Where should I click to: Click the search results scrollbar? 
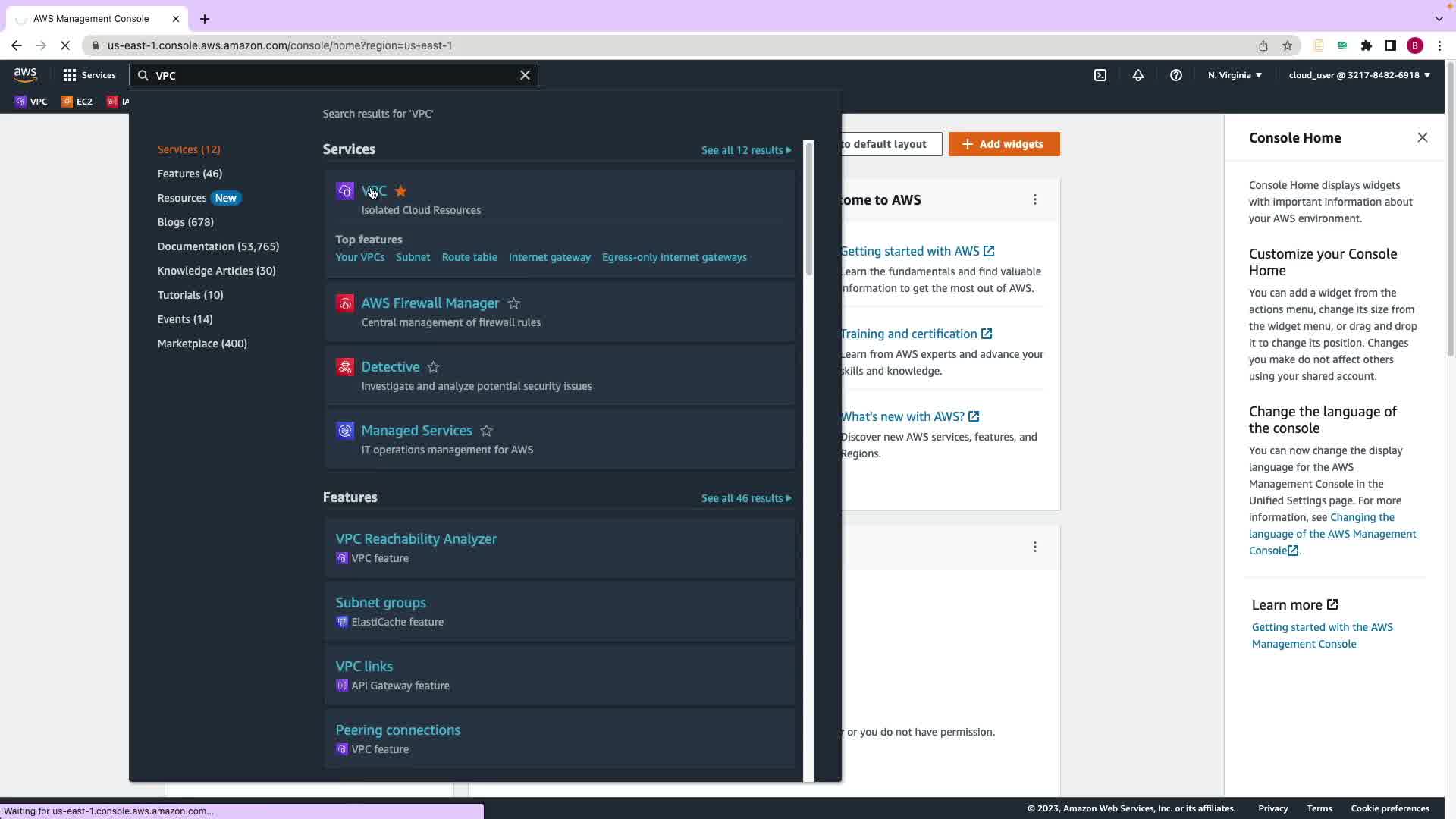coord(809,209)
